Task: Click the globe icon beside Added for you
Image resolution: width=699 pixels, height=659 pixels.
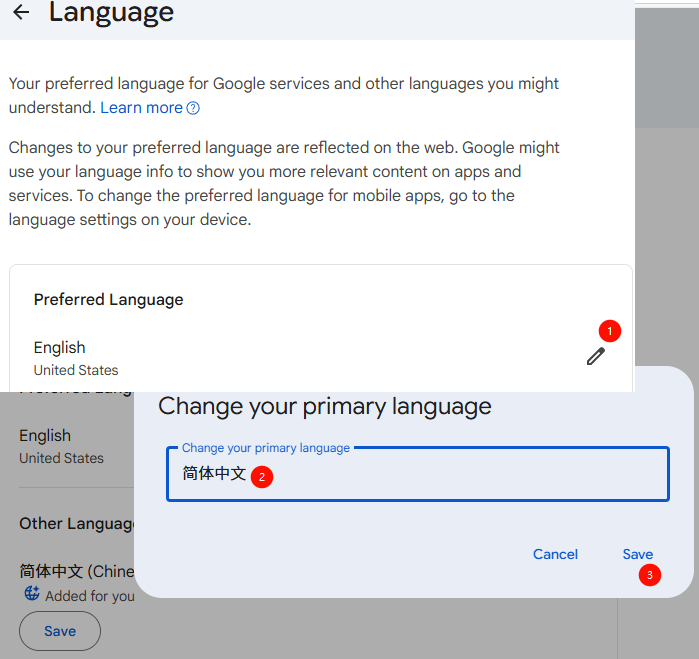Action: click(32, 594)
